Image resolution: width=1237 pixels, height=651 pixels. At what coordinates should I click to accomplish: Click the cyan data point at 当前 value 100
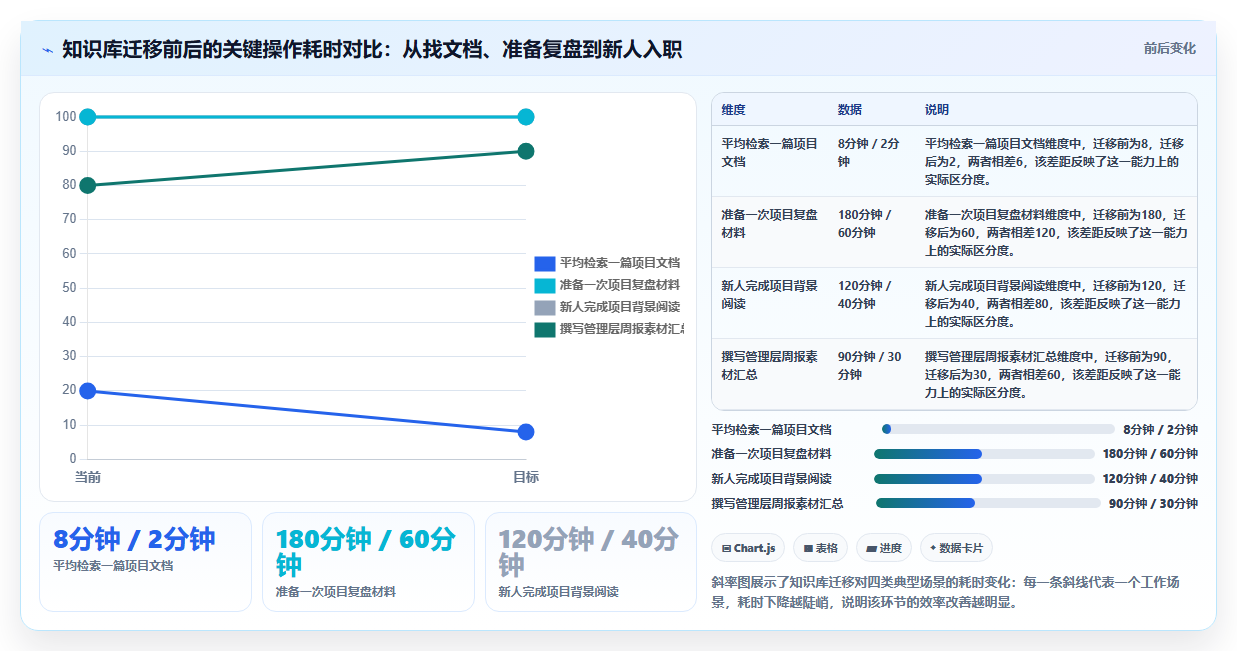(x=87, y=117)
